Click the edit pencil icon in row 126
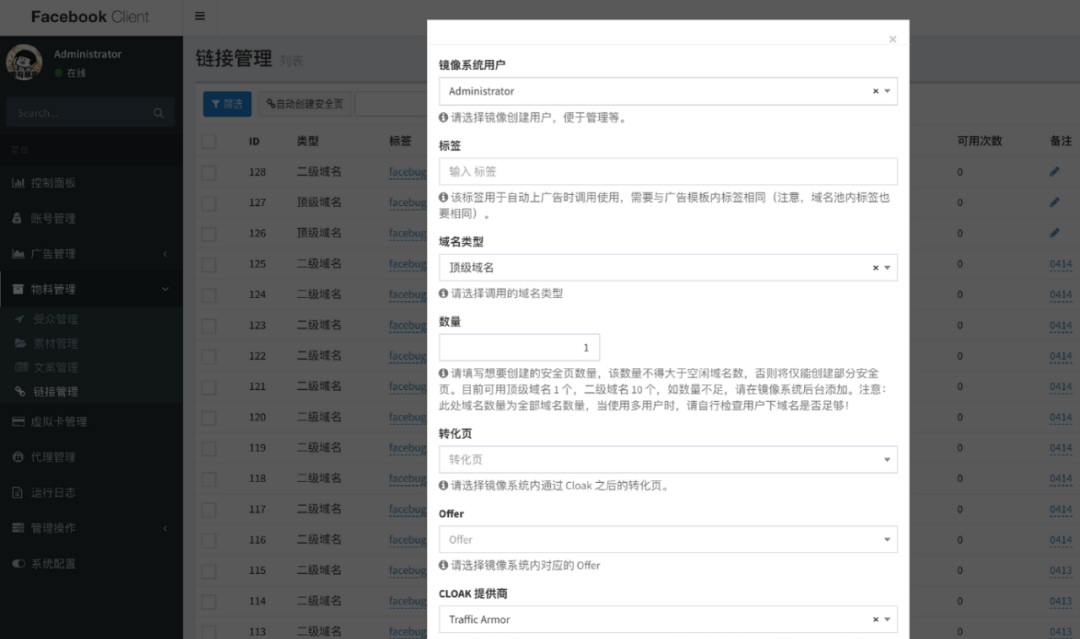 [1055, 233]
